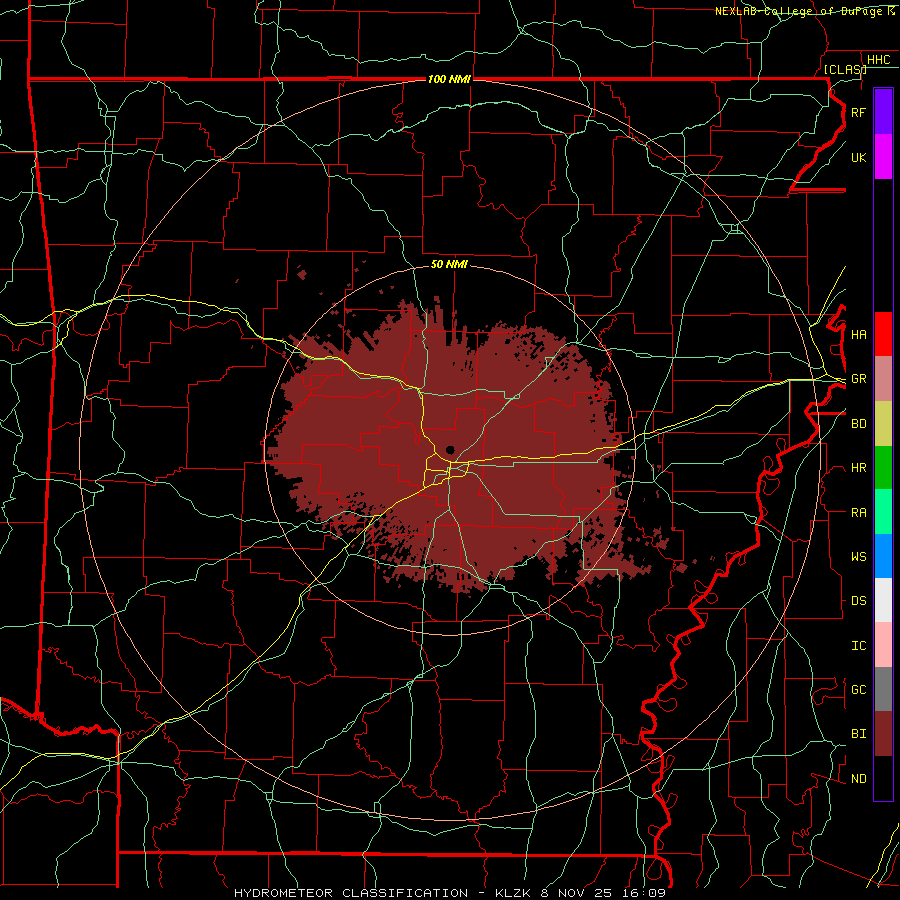Click the BD yellow legend swatch
The image size is (900, 900).
(x=883, y=423)
